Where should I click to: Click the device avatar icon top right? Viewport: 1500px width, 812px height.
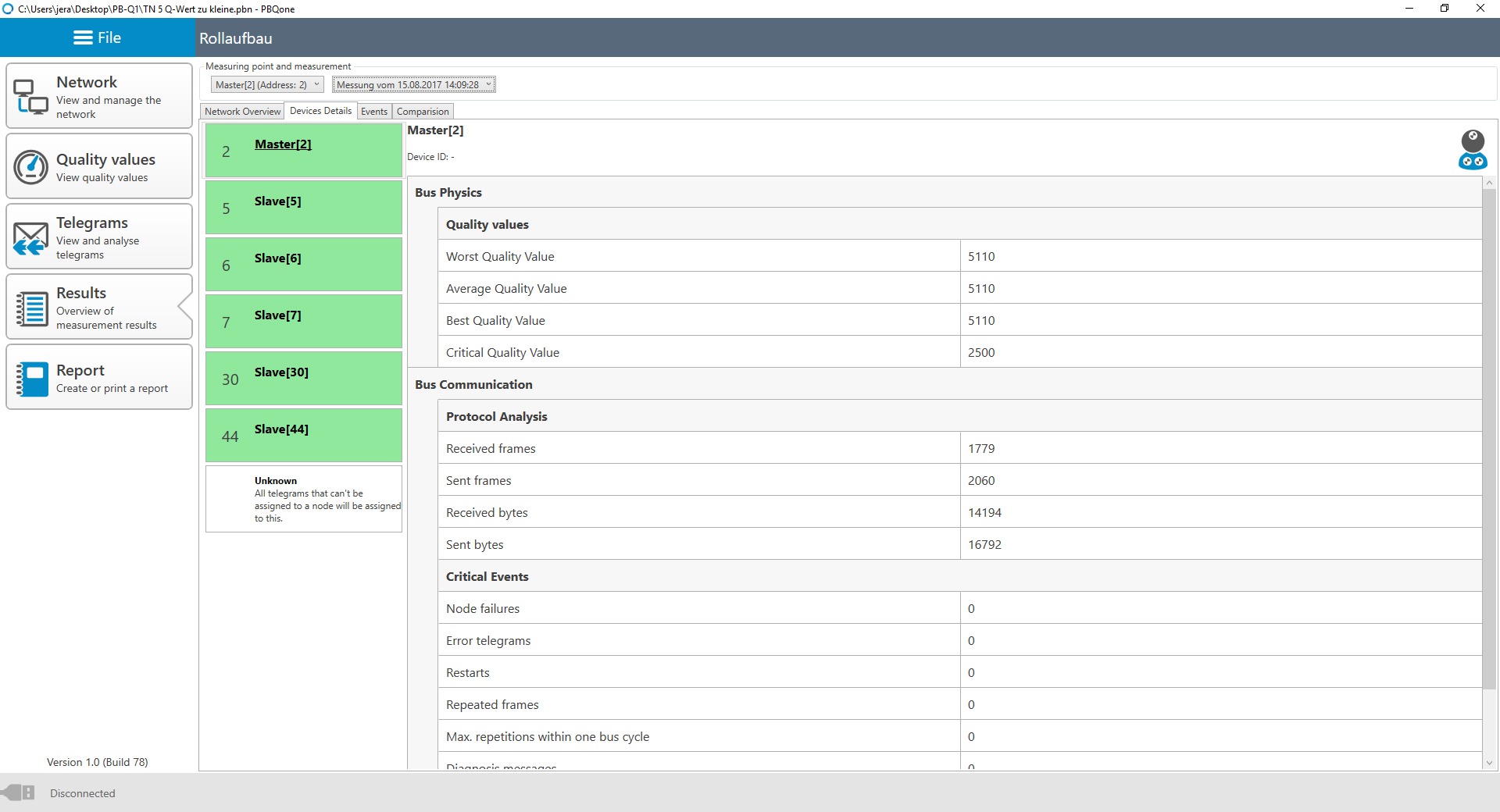1473,149
